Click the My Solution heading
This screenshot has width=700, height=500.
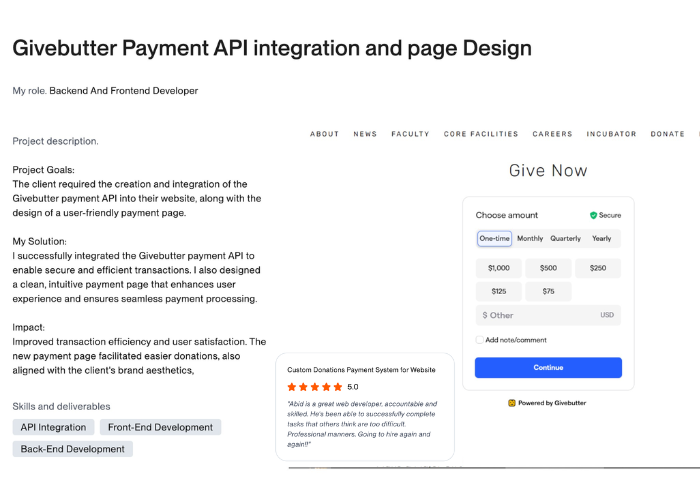coord(39,242)
